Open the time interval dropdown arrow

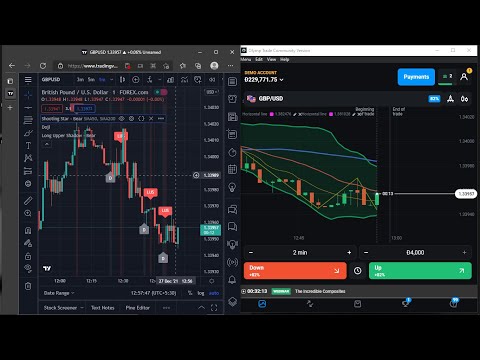pyautogui.click(x=112, y=80)
